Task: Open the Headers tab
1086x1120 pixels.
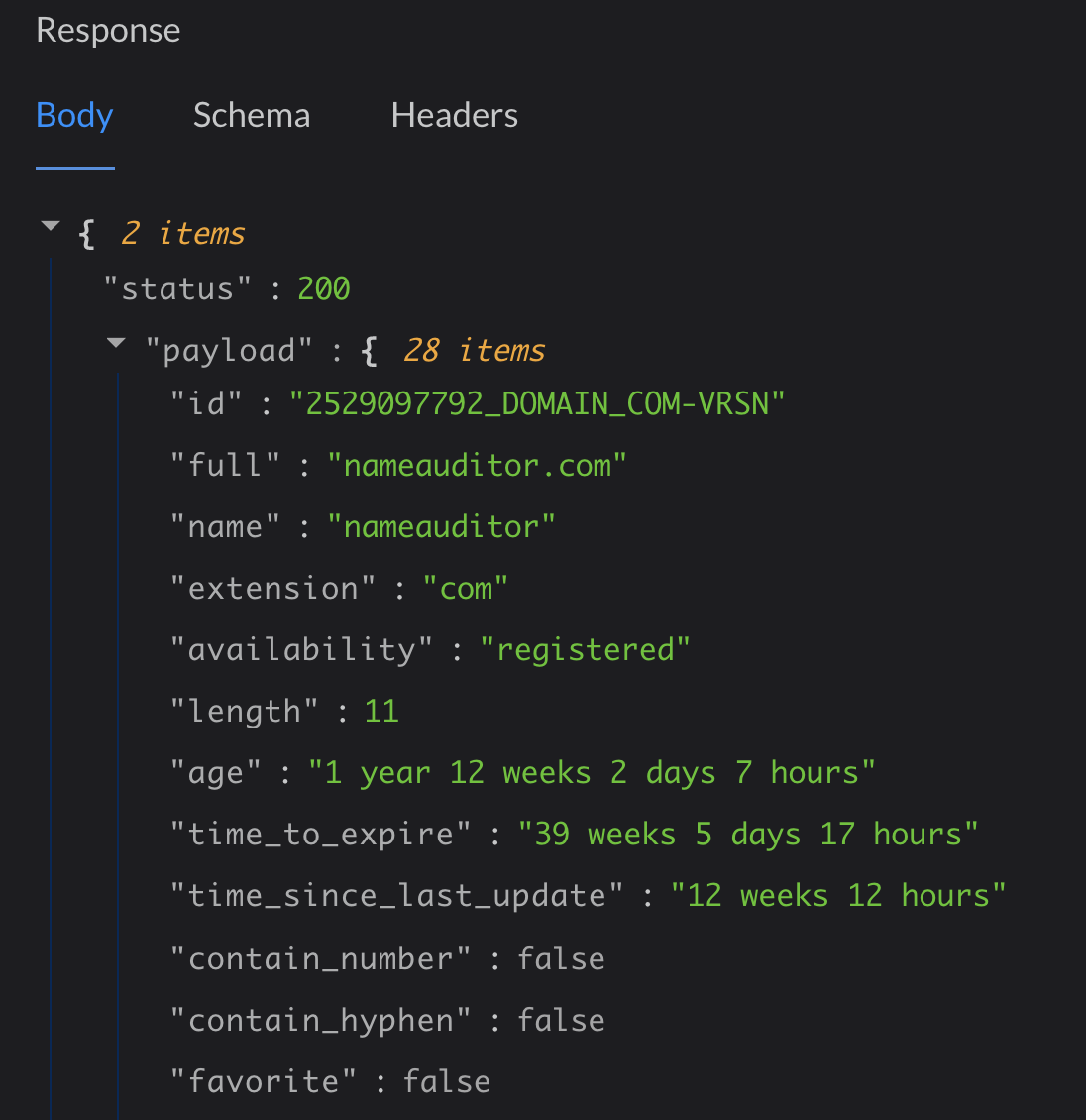Action: coord(454,116)
